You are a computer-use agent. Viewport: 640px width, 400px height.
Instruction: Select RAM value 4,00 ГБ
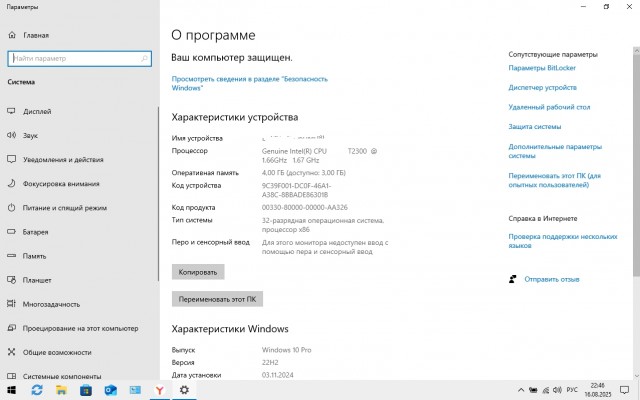304,173
